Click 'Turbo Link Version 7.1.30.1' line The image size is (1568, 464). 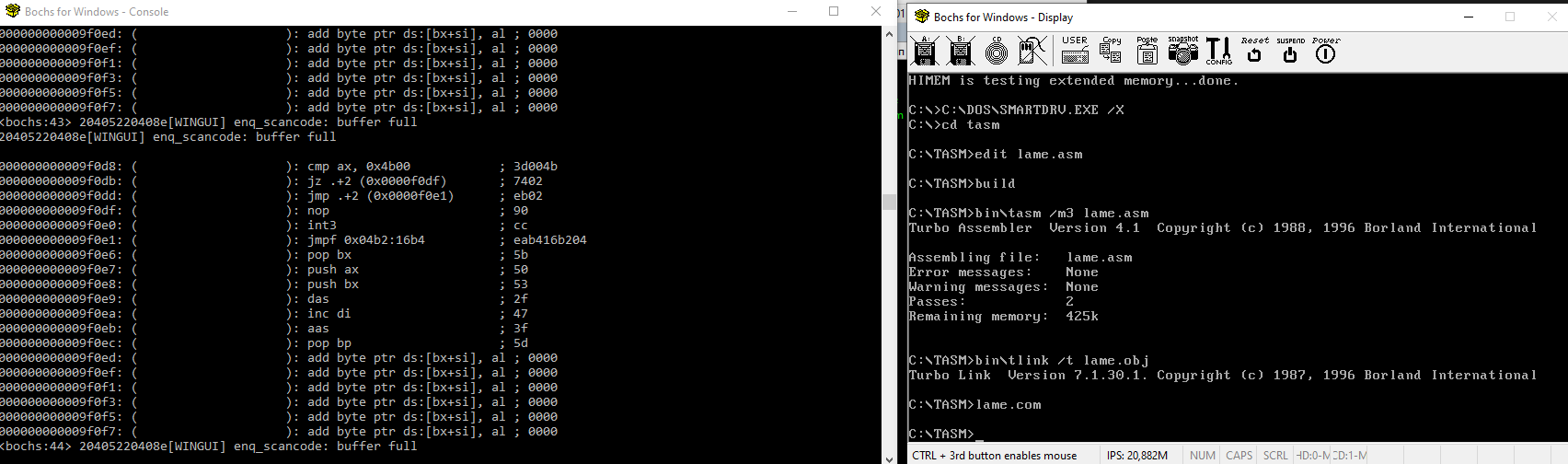click(x=1223, y=375)
